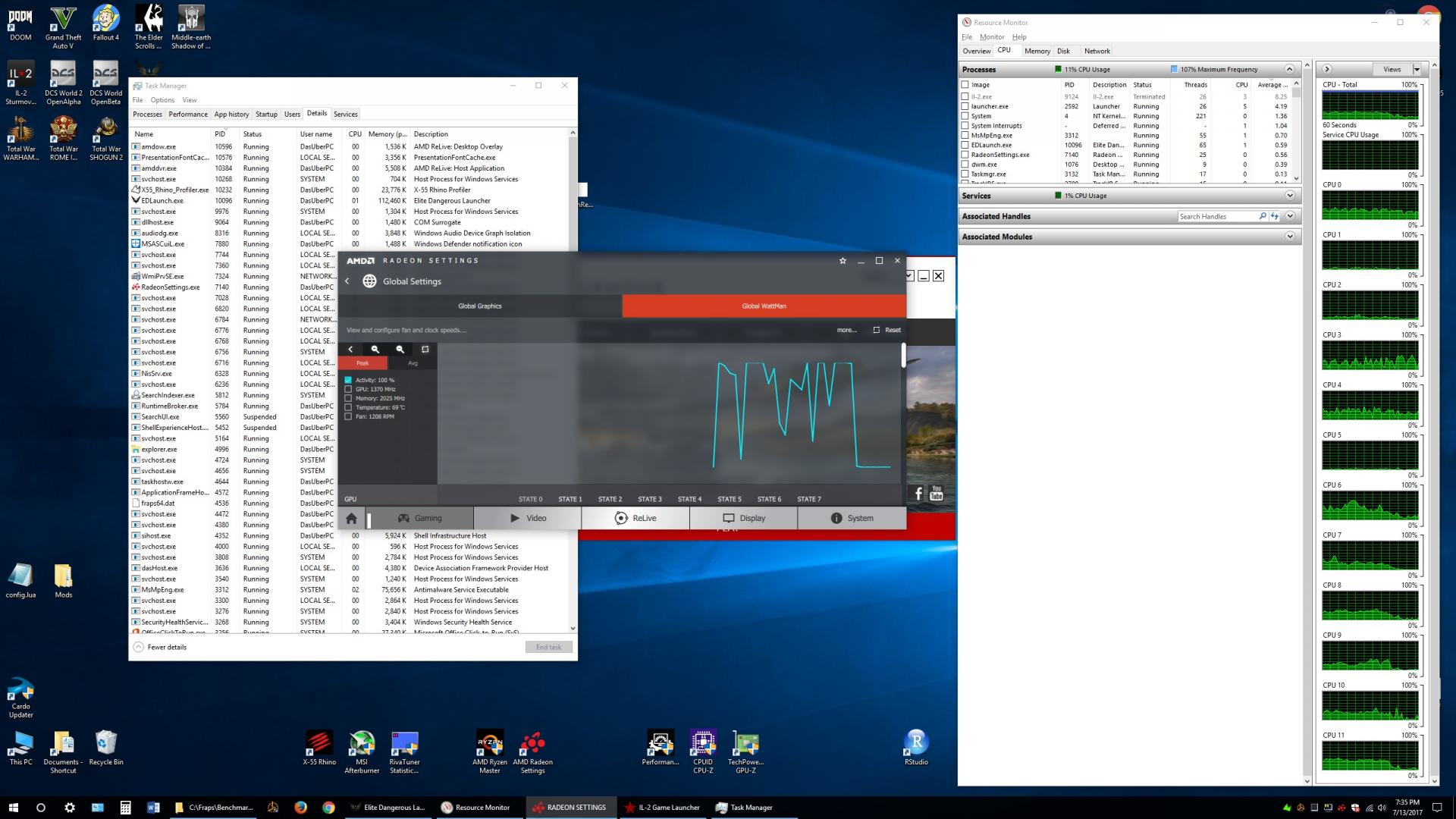This screenshot has width=1456, height=819.
Task: Select the Avg graph mode button
Action: (x=413, y=363)
